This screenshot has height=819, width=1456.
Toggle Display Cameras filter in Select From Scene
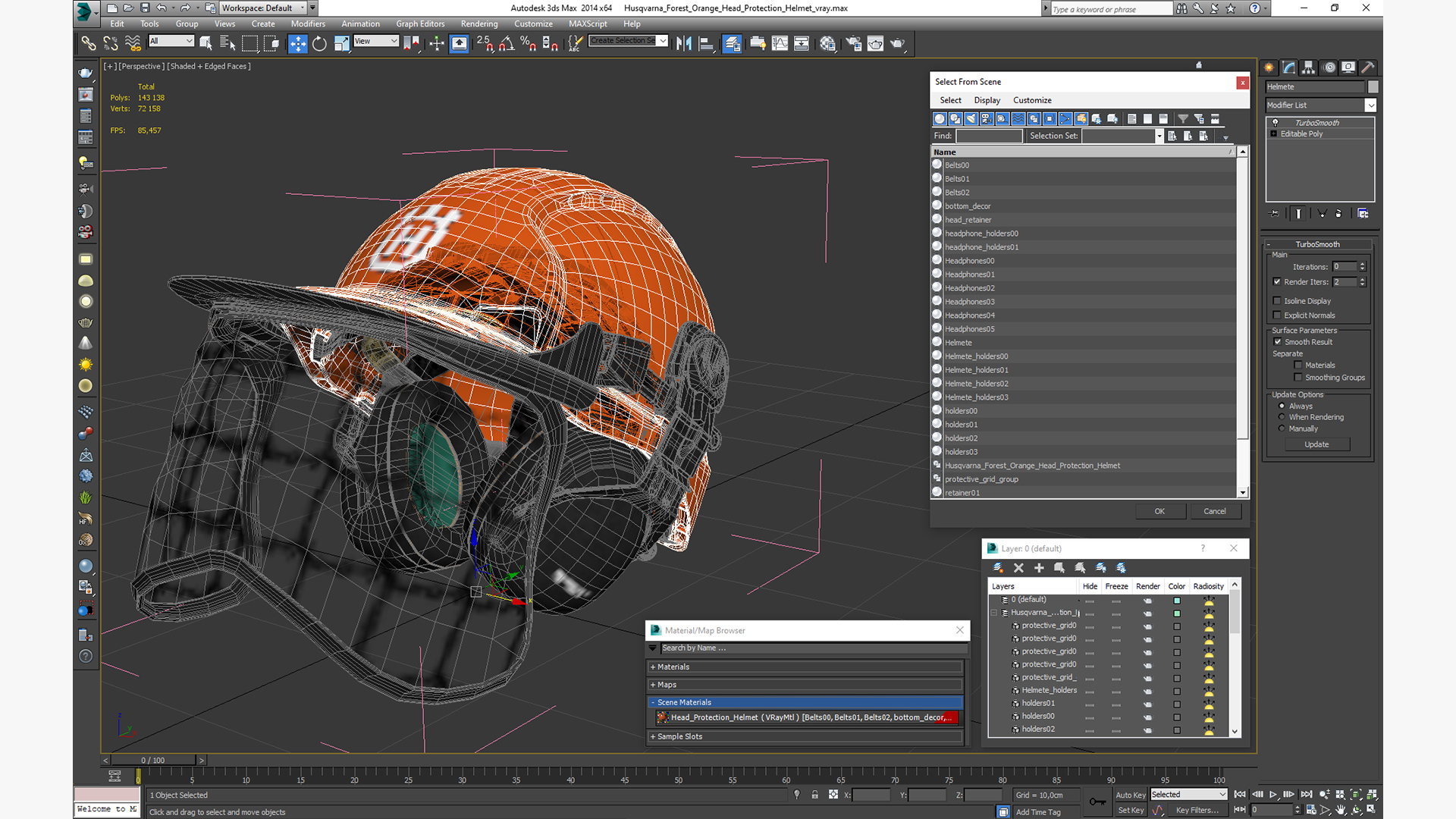(x=987, y=119)
